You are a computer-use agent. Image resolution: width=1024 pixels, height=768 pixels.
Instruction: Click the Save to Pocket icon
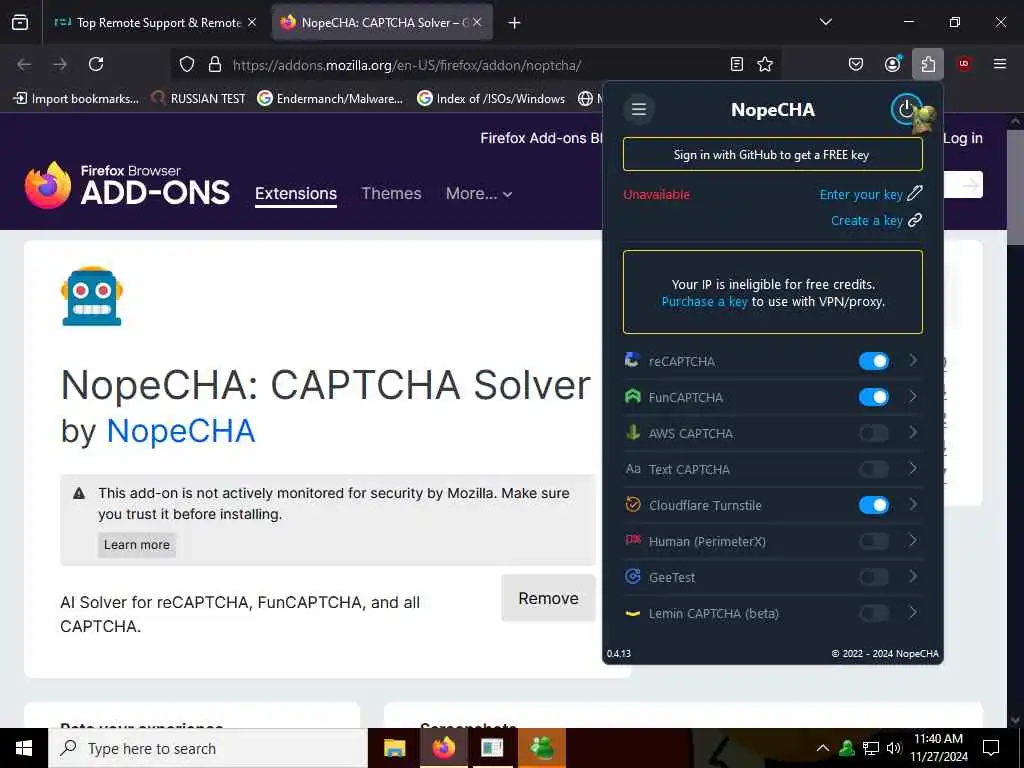pos(856,64)
